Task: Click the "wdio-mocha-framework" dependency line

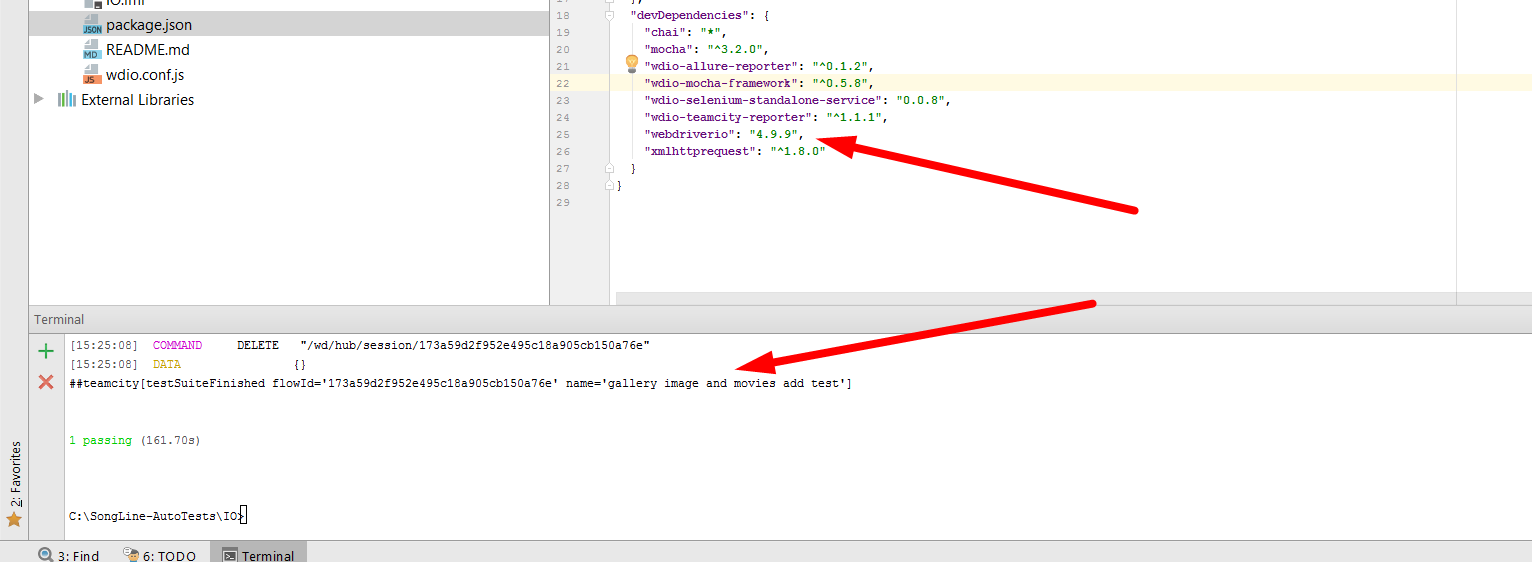Action: pyautogui.click(x=759, y=83)
